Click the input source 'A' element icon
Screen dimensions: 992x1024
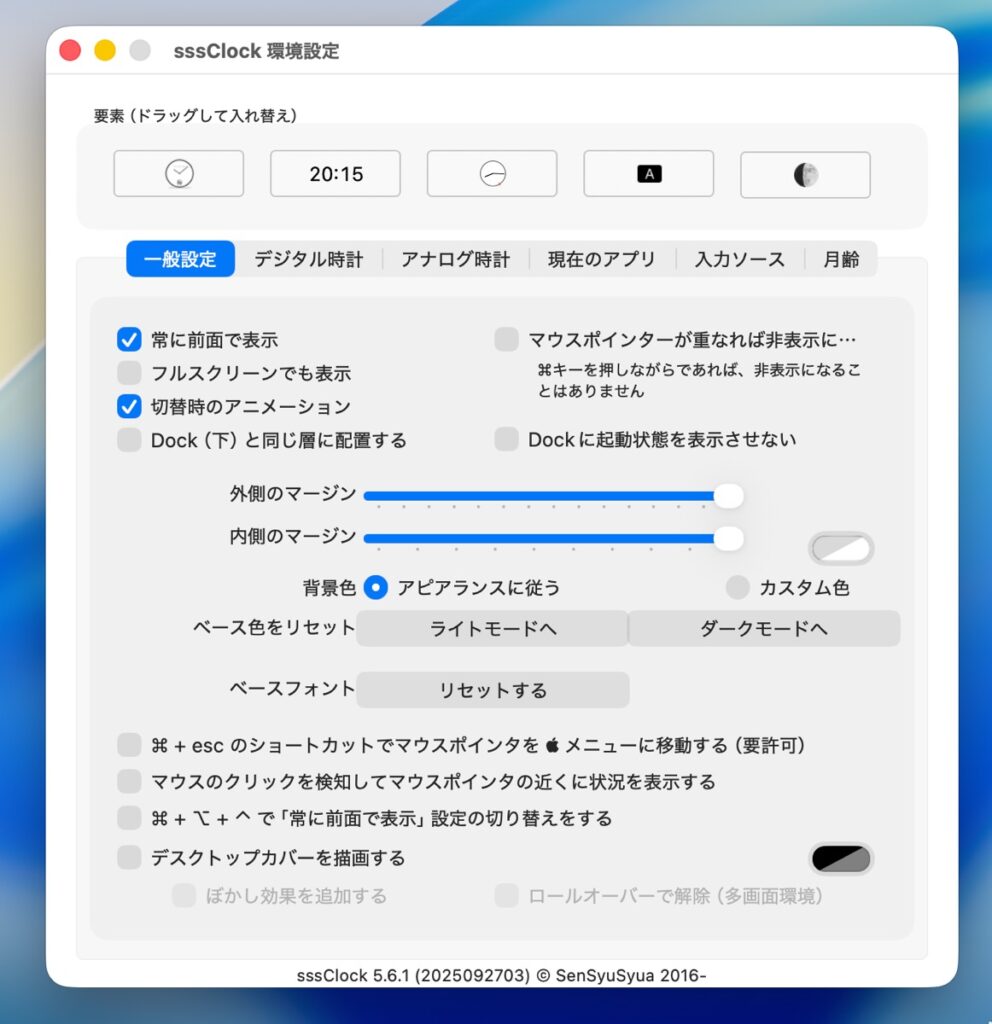(649, 174)
